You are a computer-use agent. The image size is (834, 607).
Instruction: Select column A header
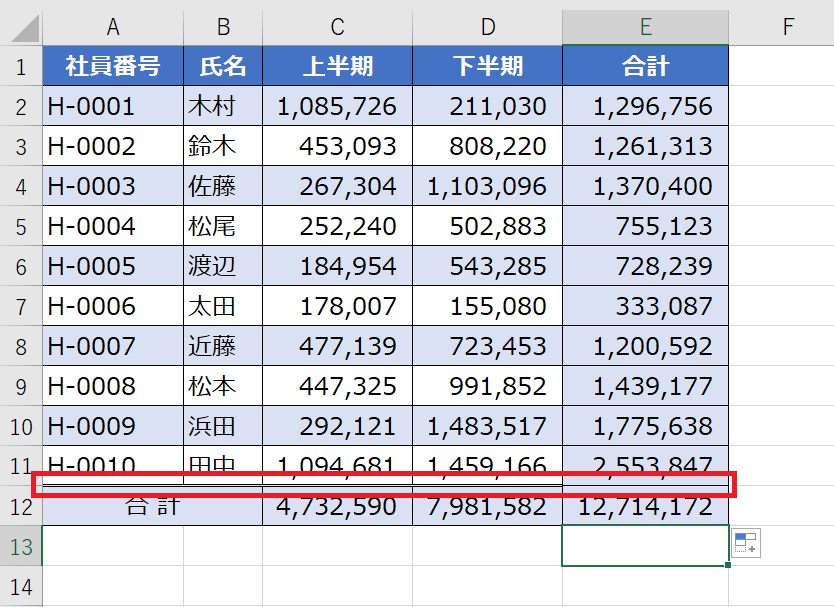113,28
